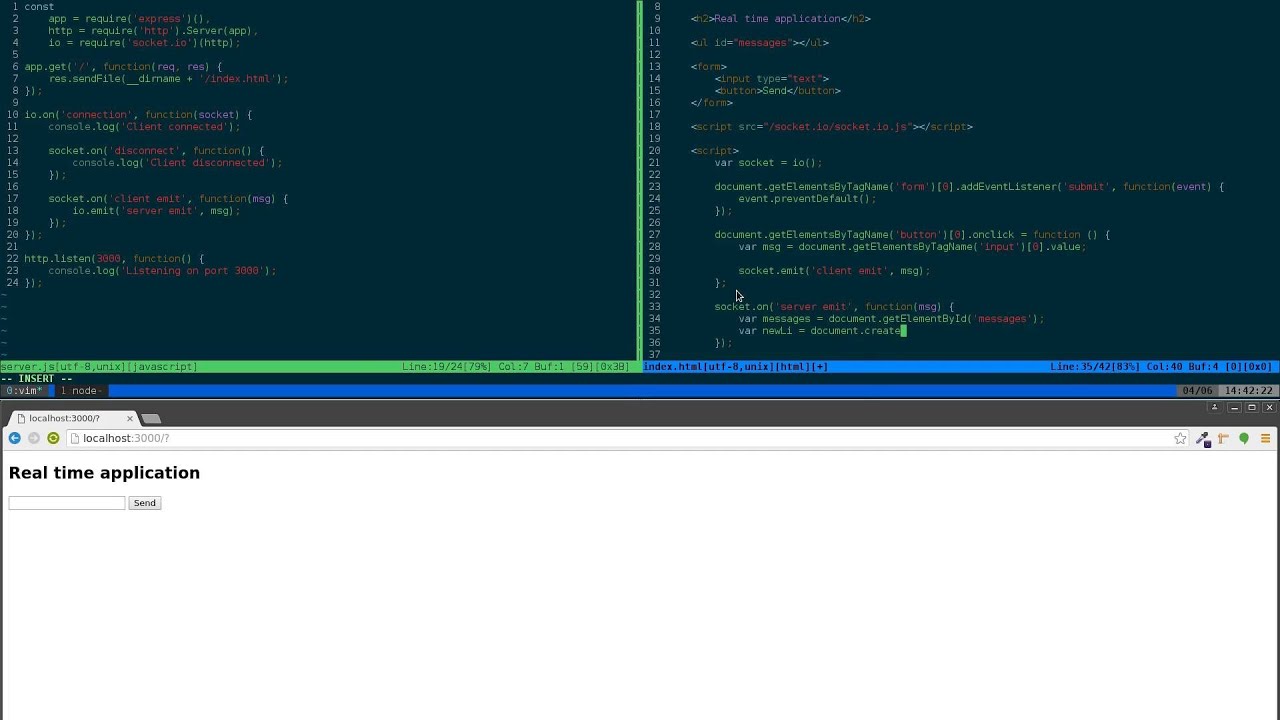The image size is (1280, 720).
Task: Click the browser user profile icon
Action: pos(1214,407)
